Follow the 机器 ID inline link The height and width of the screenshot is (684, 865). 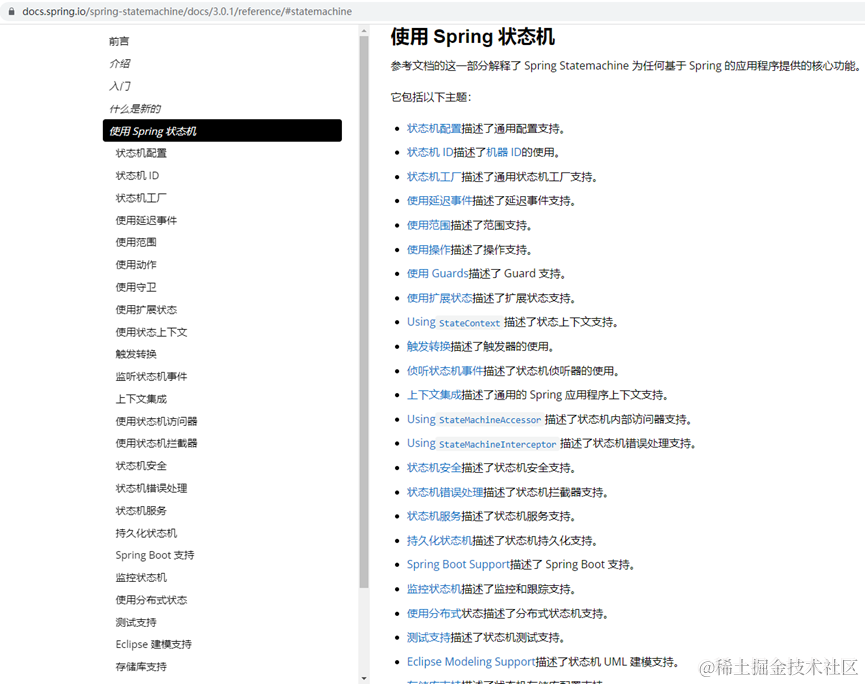(504, 152)
